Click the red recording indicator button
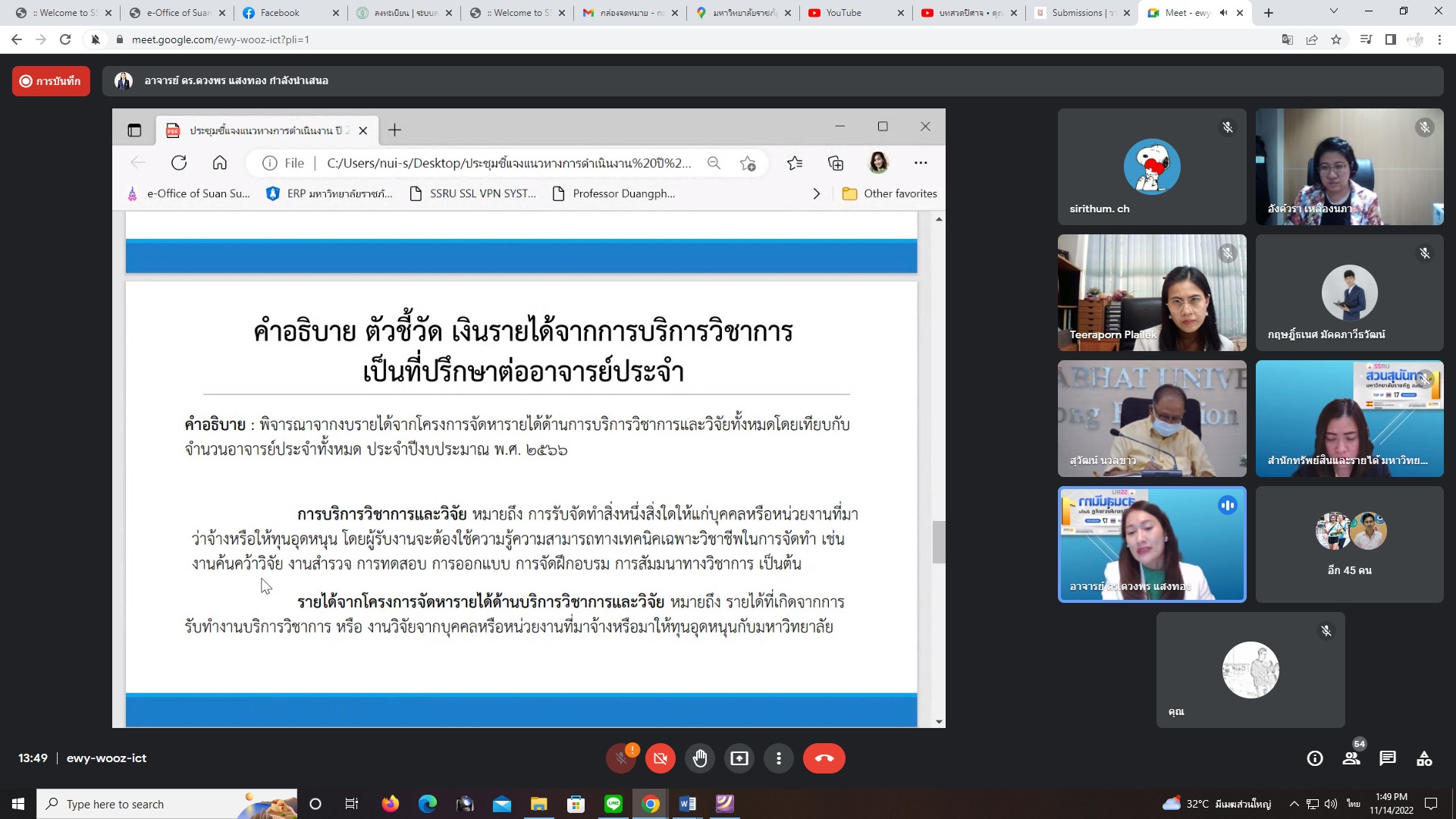This screenshot has width=1456, height=819. click(51, 81)
